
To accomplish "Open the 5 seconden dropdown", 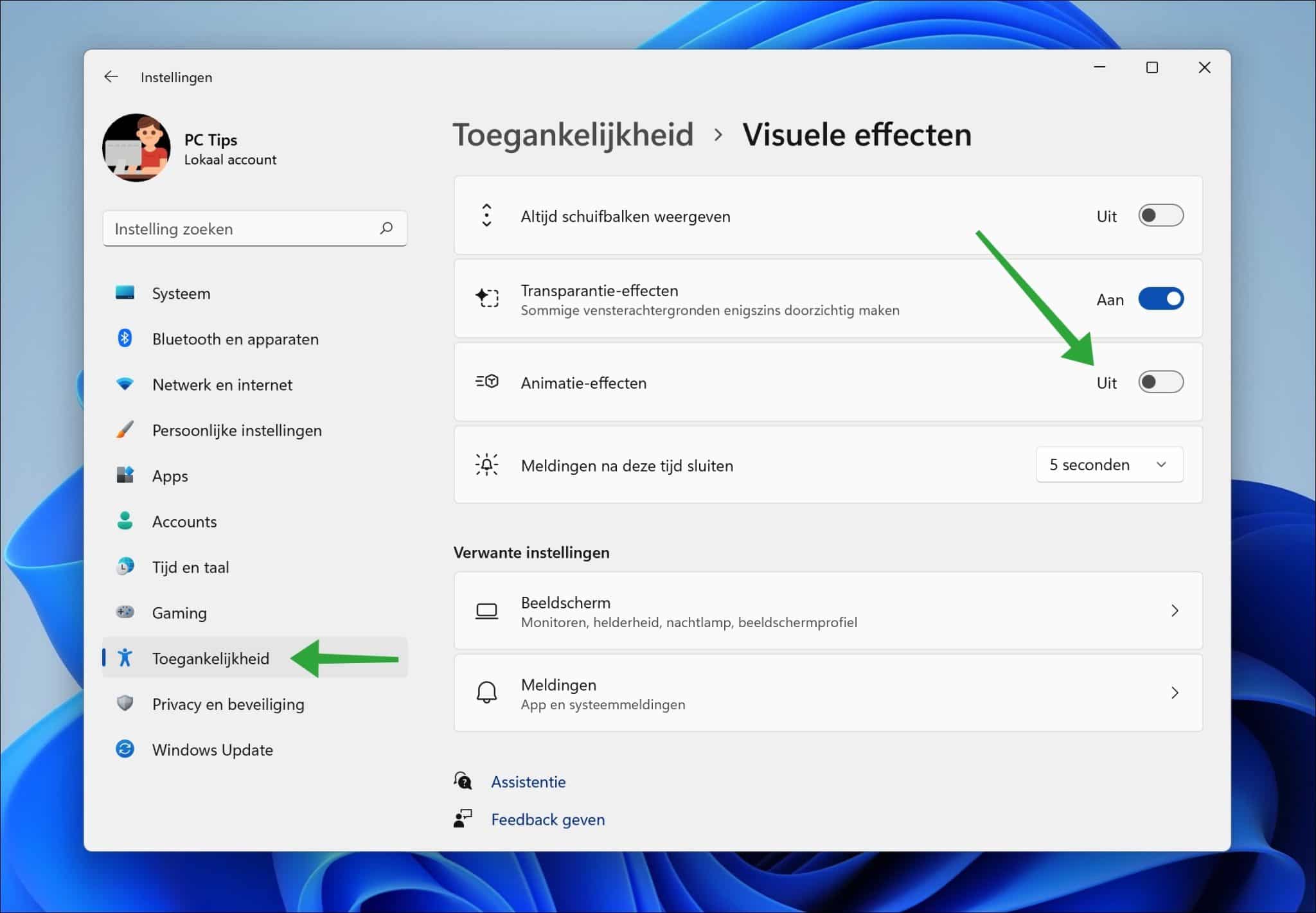I will (1110, 464).
